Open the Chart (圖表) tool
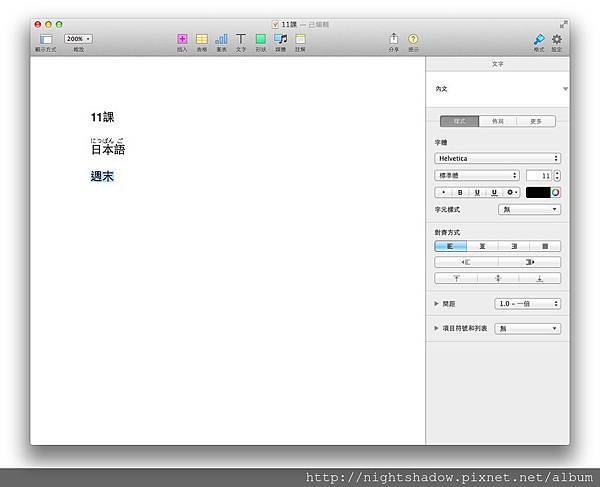The image size is (600, 487). click(221, 39)
